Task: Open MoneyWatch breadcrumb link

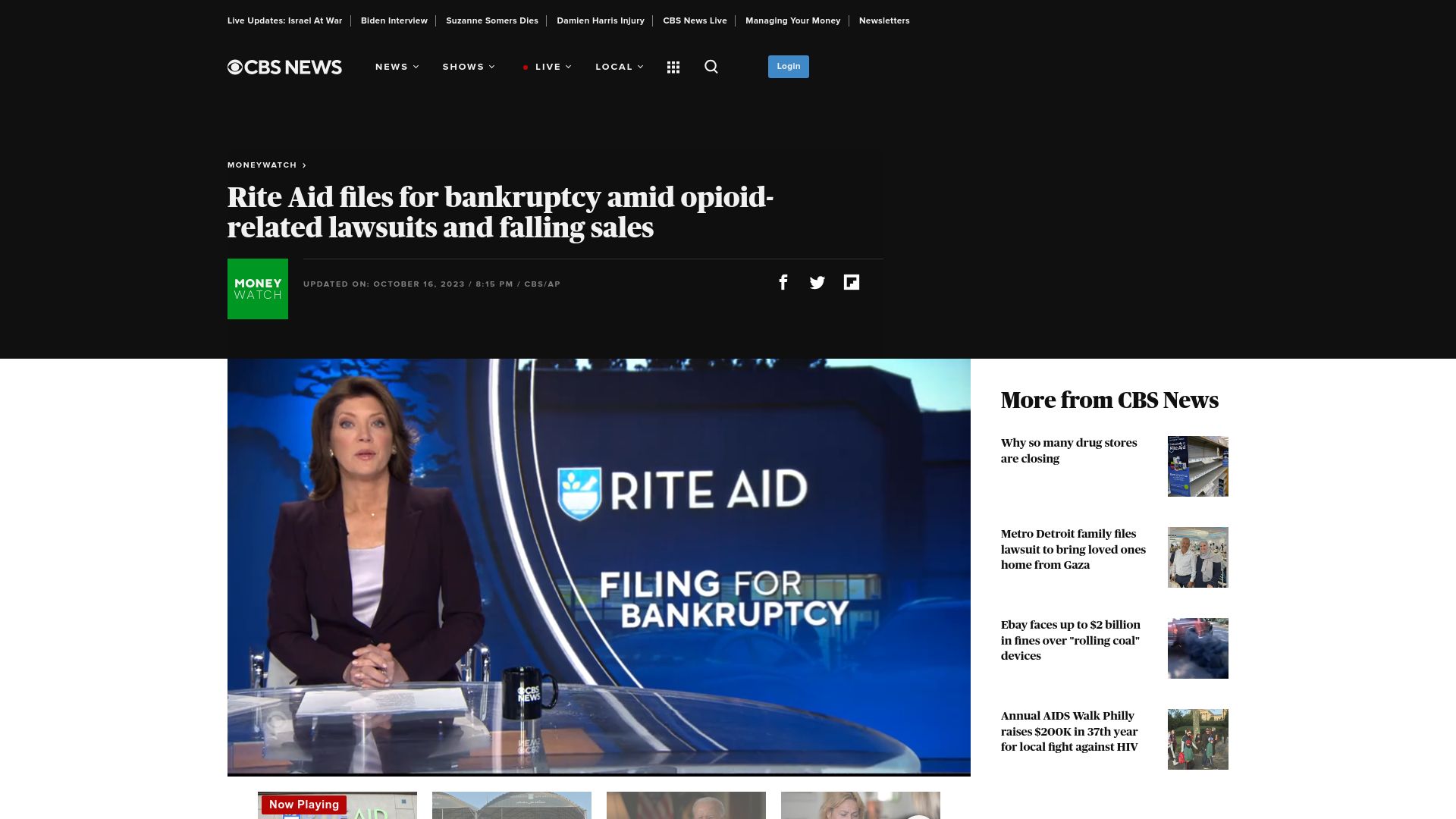Action: click(x=266, y=165)
